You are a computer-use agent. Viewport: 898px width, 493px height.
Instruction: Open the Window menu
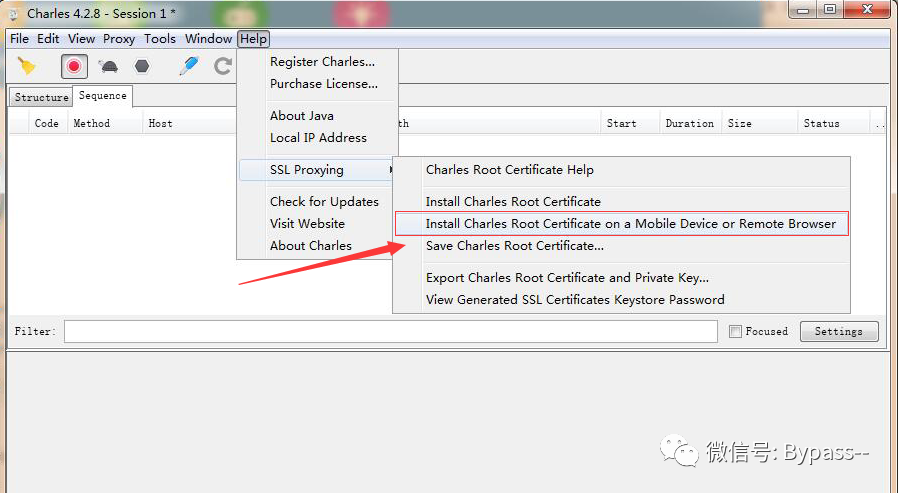coord(208,39)
